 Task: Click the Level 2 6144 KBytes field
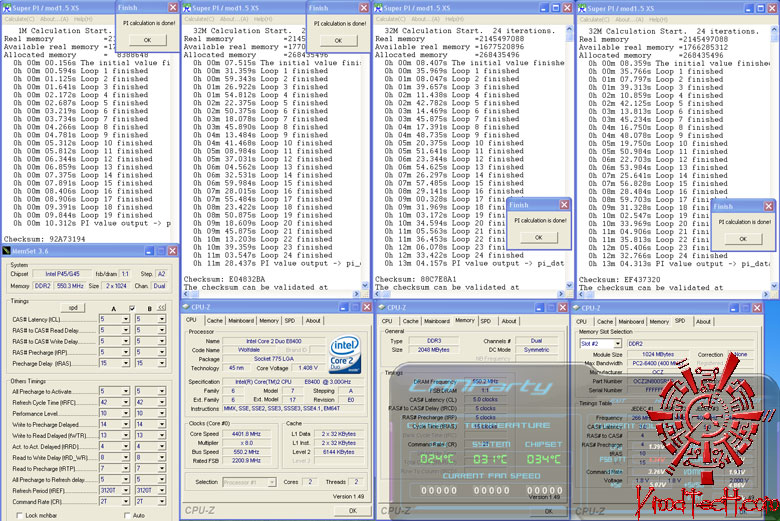338,452
